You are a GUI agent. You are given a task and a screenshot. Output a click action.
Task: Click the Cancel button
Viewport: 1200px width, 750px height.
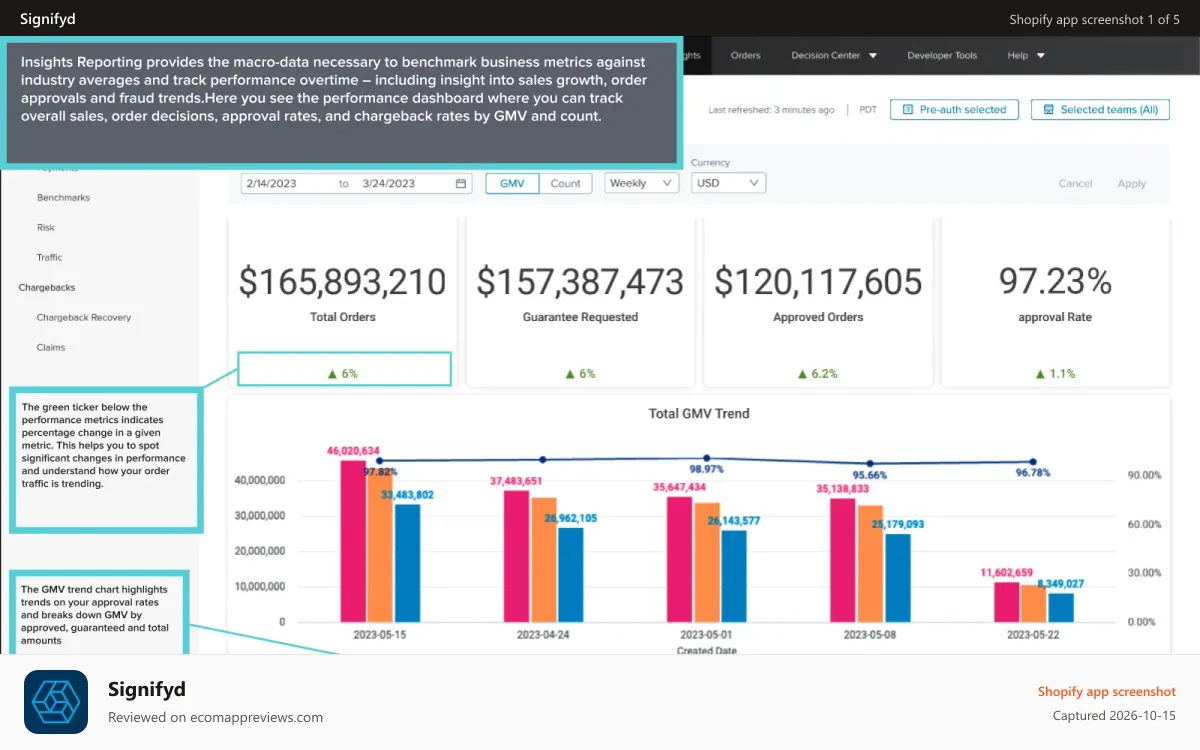1075,184
